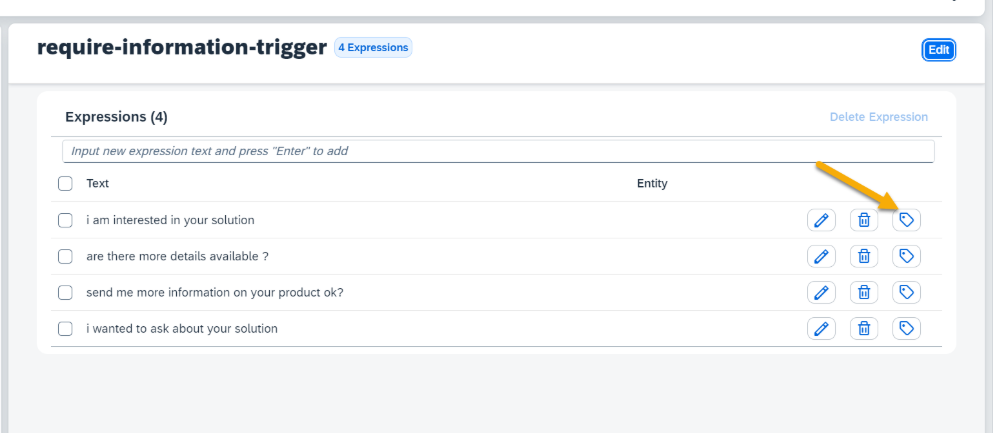Edit the "send me more information" expression
The width and height of the screenshot is (993, 433).
(x=821, y=292)
